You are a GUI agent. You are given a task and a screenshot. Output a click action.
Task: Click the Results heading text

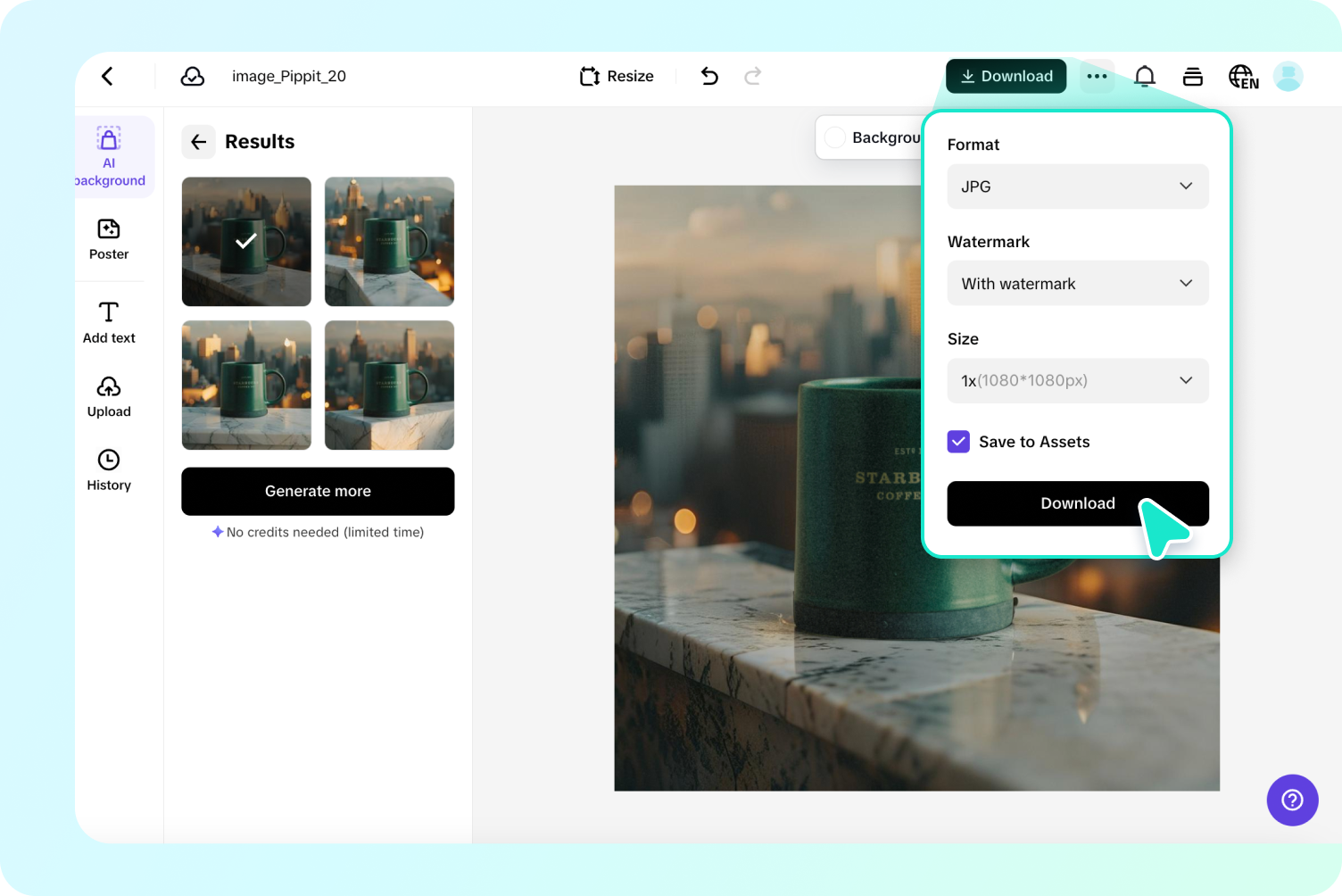coord(260,142)
